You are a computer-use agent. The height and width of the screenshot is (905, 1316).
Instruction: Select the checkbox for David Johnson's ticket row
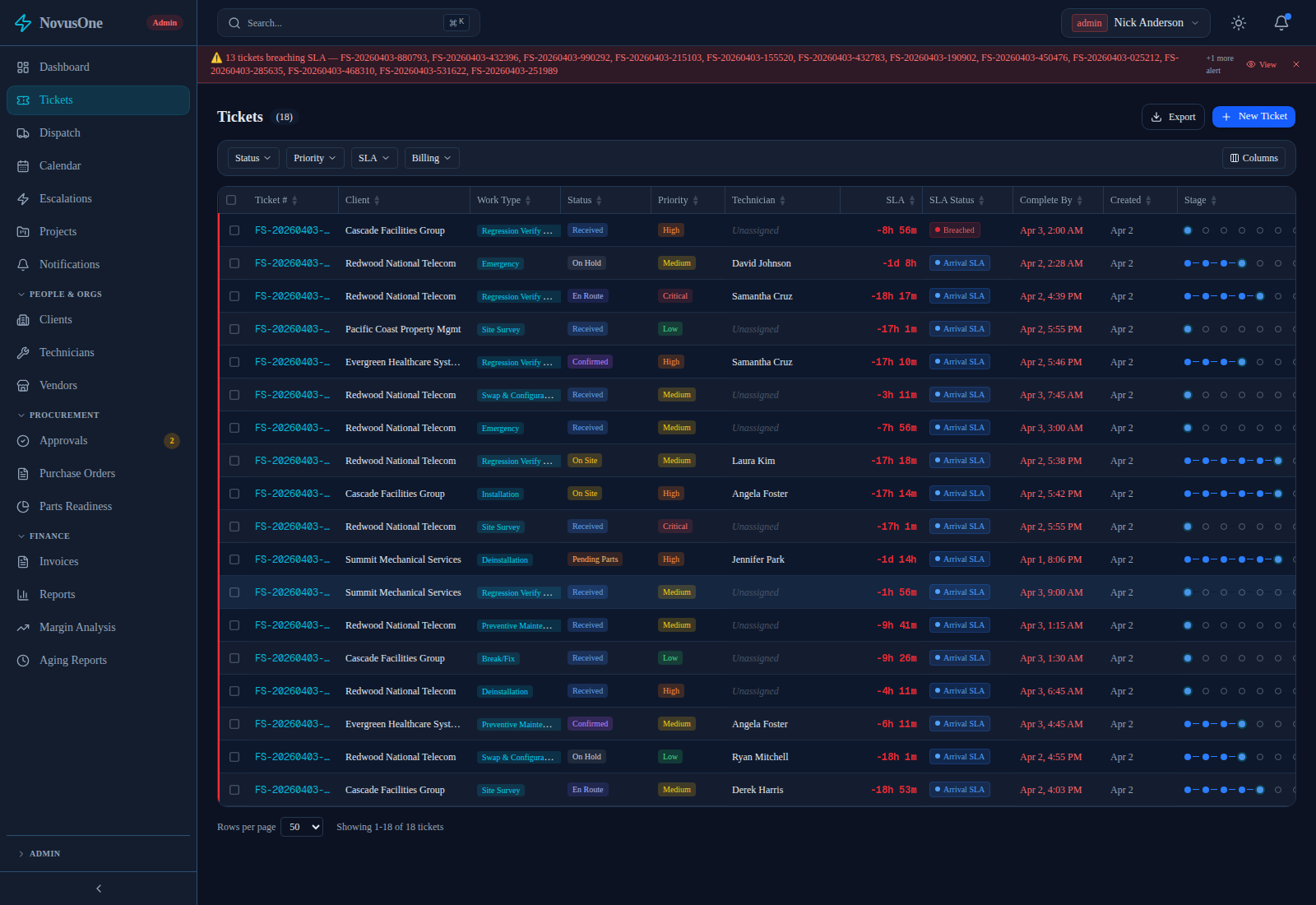tap(234, 263)
